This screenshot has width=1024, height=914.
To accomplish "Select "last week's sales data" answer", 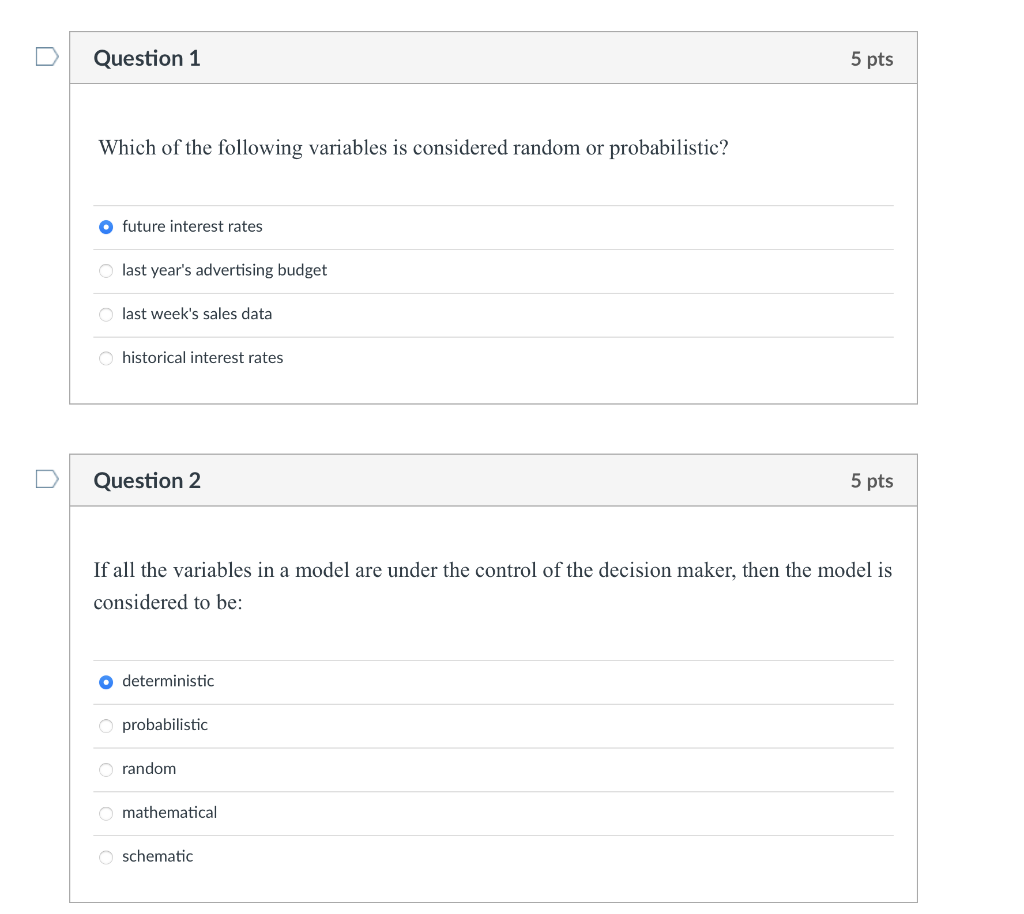I will click(106, 315).
